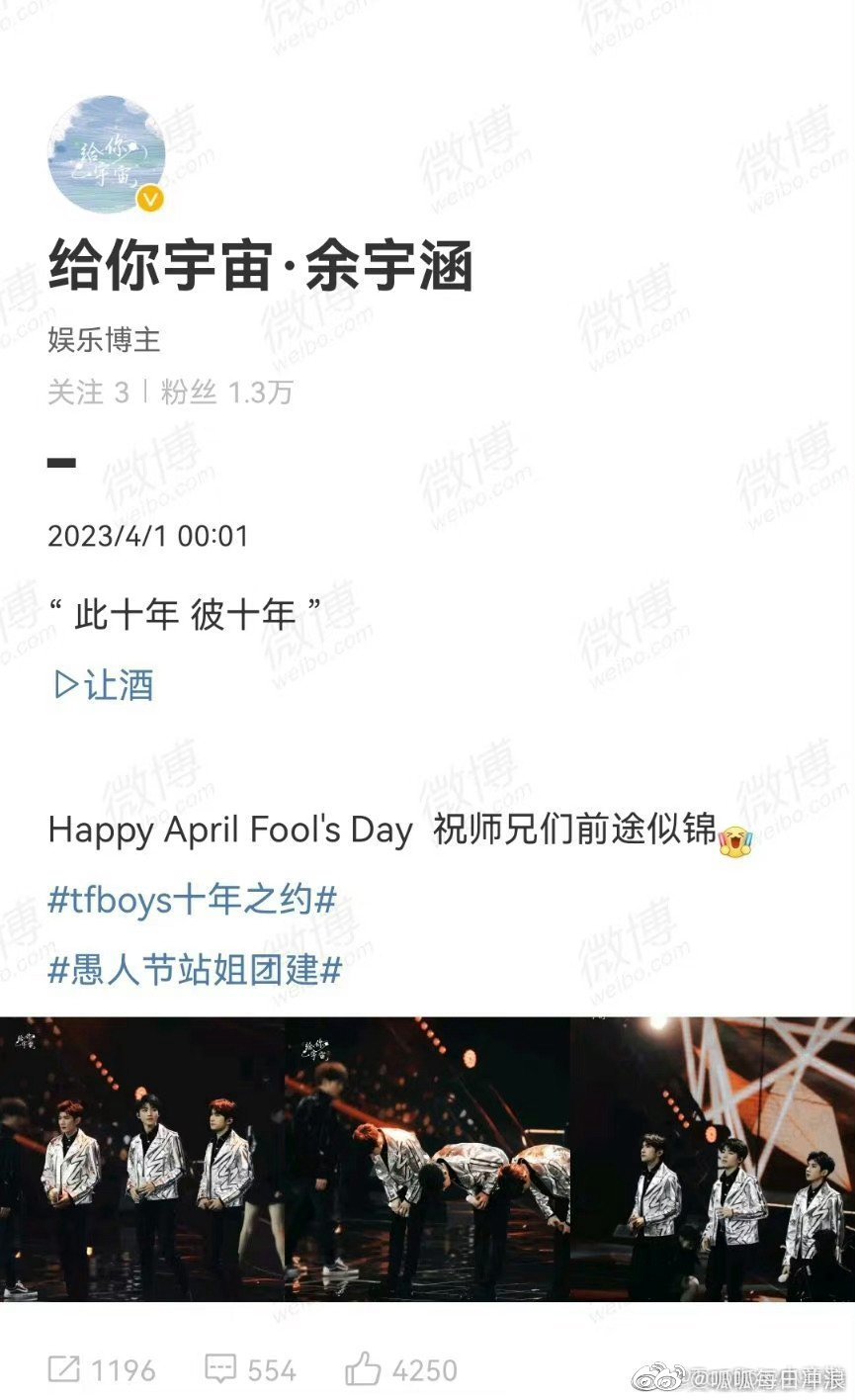The image size is (855, 1400).
Task: Open the profile avatar of 给你宇宙·余宇涵
Action: (107, 154)
